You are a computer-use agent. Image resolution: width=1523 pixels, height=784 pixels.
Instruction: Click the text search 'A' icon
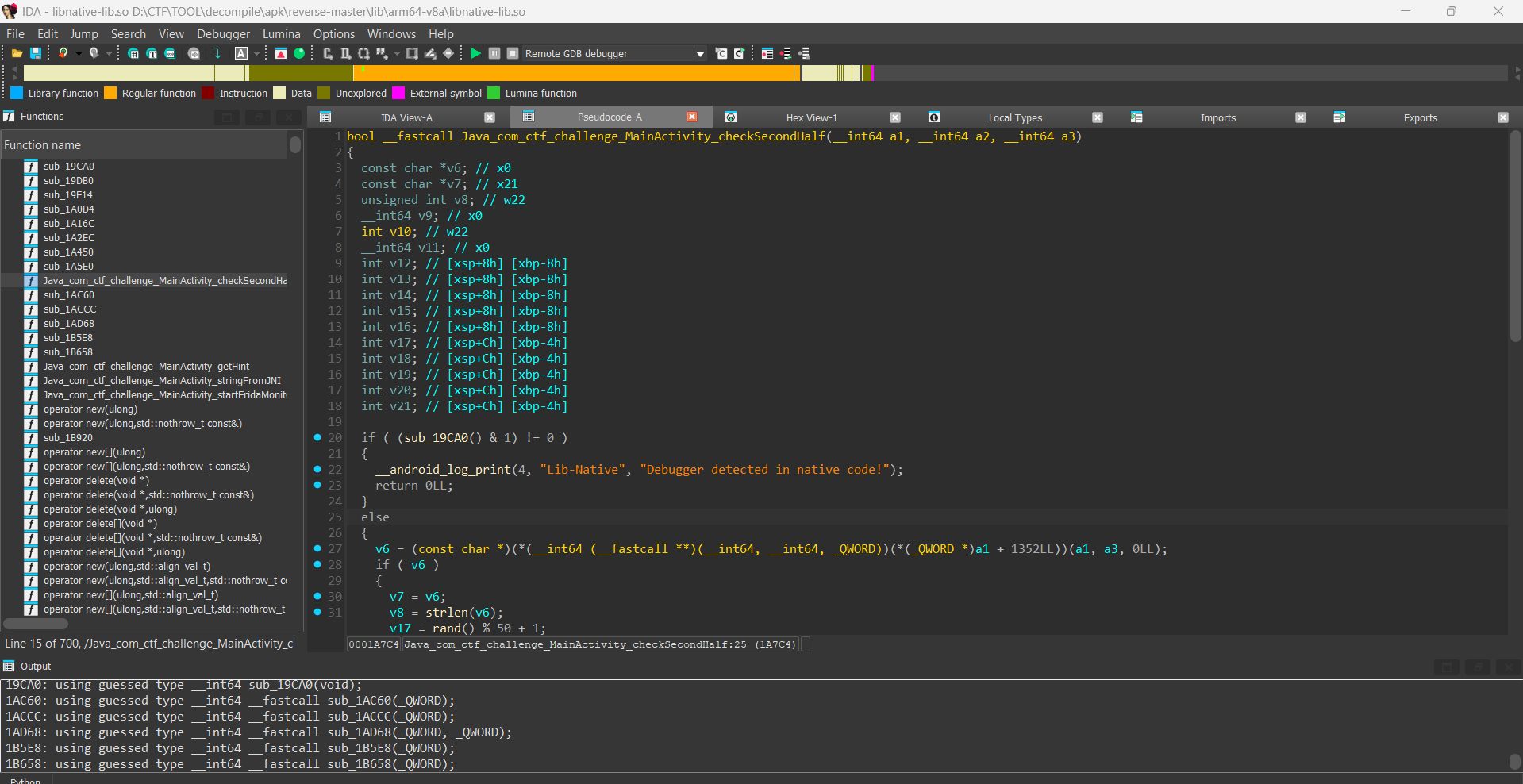[x=241, y=53]
